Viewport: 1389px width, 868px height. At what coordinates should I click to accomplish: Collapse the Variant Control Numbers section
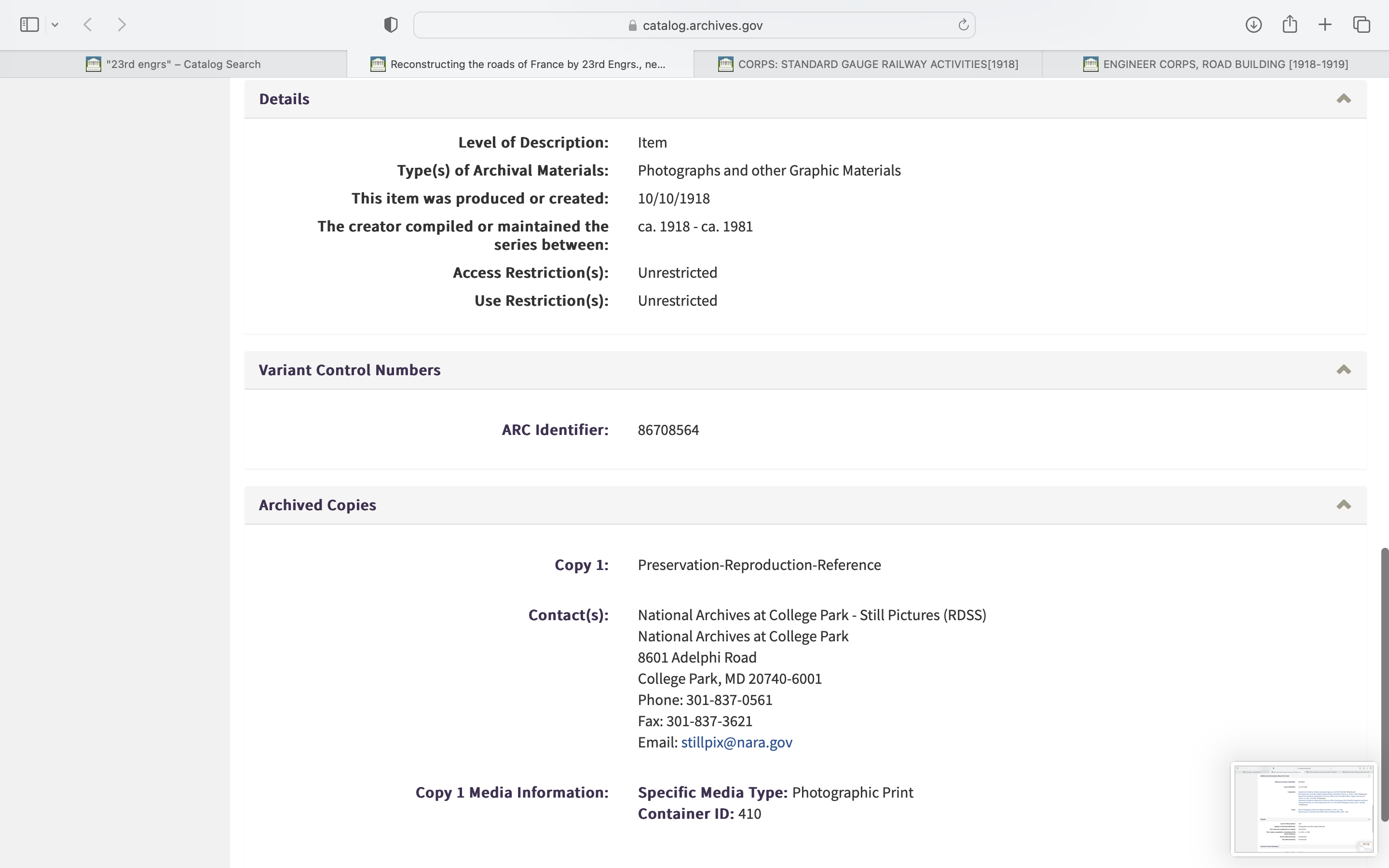click(x=1343, y=370)
